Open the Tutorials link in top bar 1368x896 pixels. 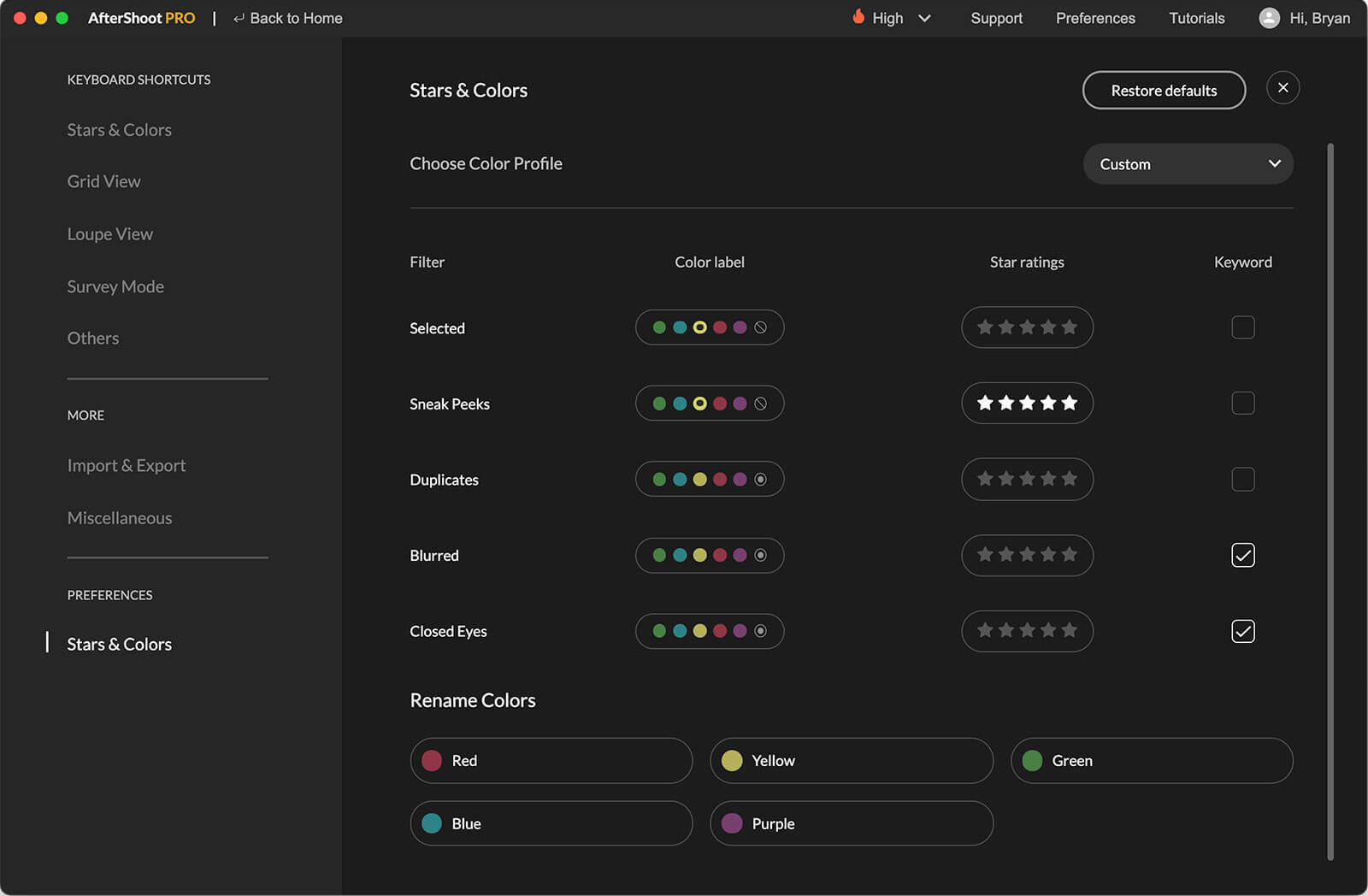[1196, 18]
